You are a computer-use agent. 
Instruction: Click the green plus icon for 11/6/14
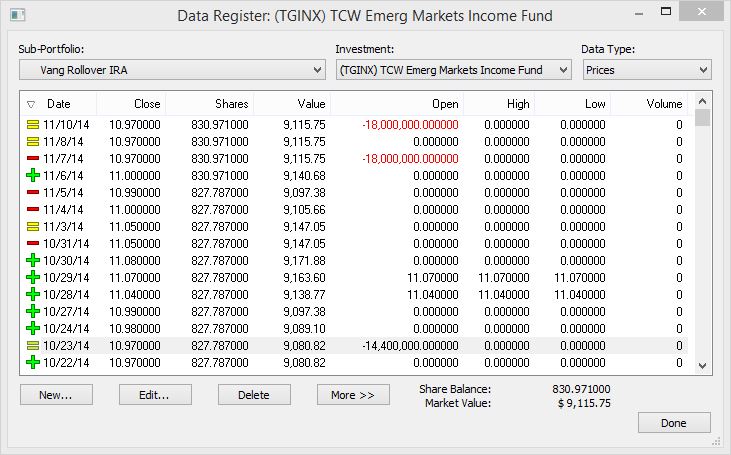[33, 176]
